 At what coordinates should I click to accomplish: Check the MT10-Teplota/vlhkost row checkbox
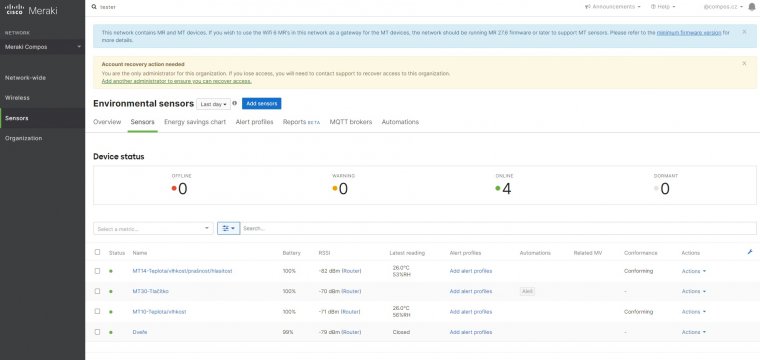click(x=97, y=312)
